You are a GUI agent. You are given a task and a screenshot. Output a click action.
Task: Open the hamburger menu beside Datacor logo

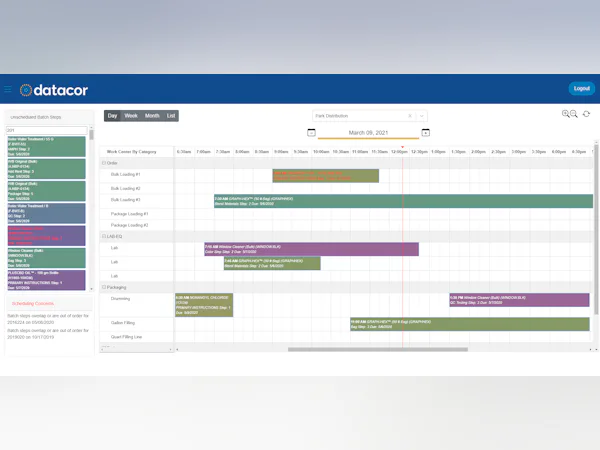click(x=8, y=90)
